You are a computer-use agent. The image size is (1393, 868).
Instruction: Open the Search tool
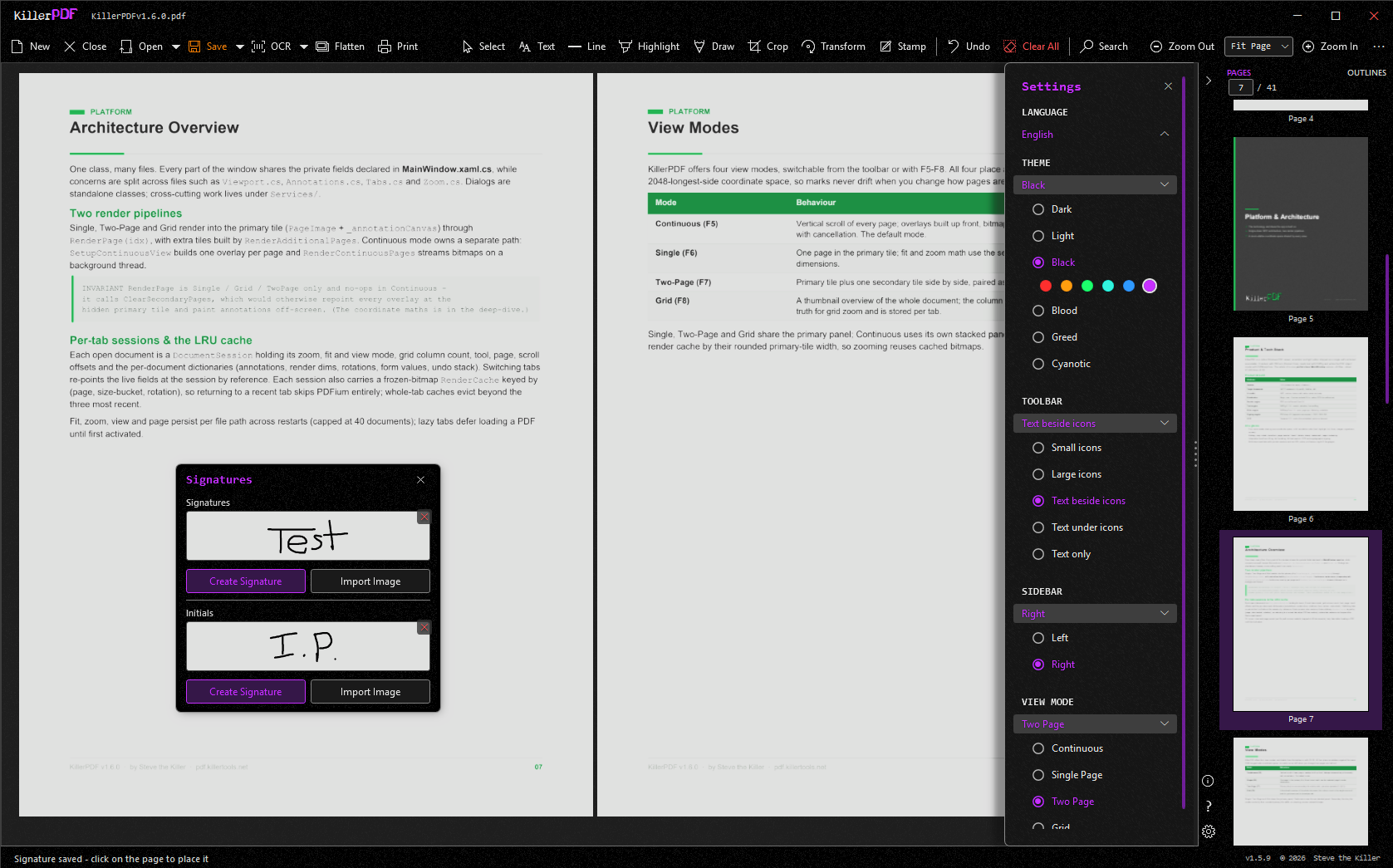pyautogui.click(x=1104, y=47)
